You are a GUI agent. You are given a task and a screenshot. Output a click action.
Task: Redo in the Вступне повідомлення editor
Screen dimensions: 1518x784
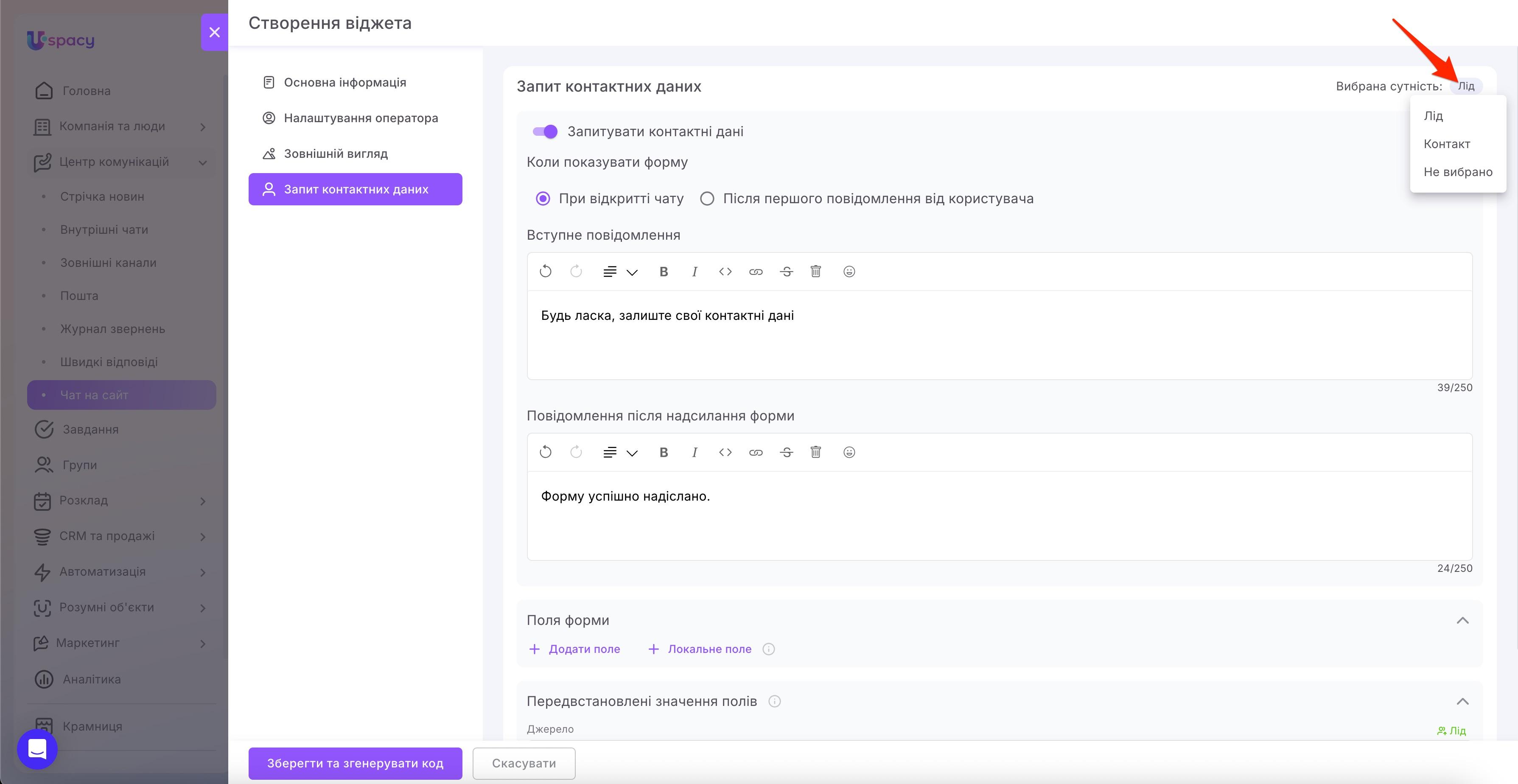click(x=576, y=271)
